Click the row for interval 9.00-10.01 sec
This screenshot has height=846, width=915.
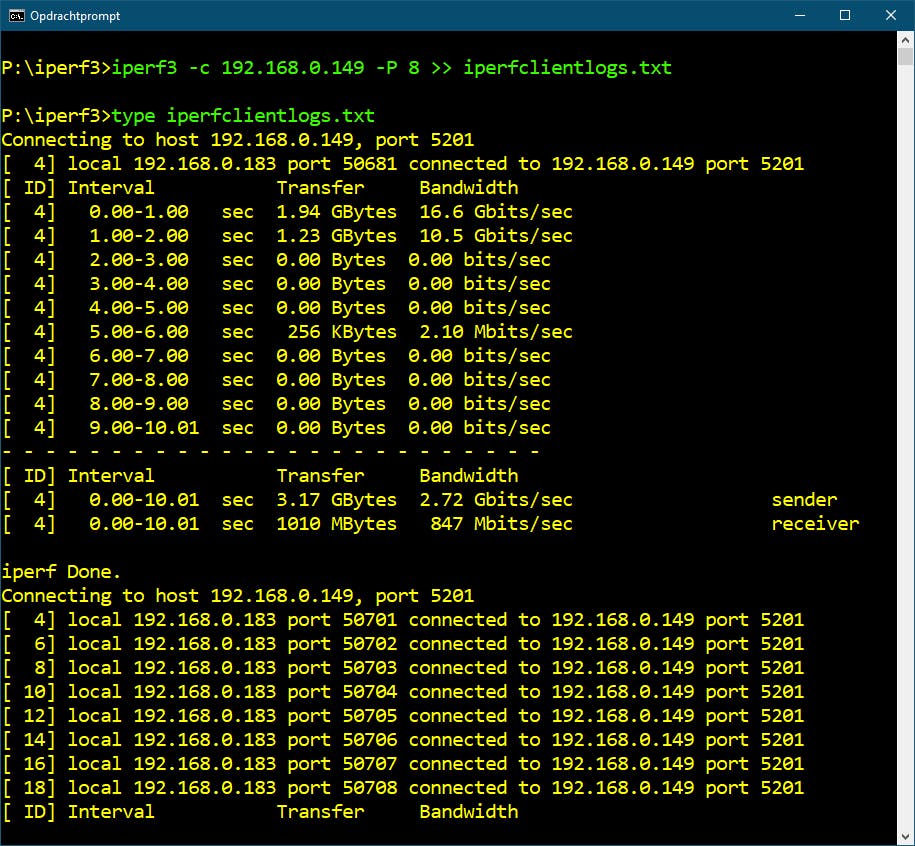276,428
